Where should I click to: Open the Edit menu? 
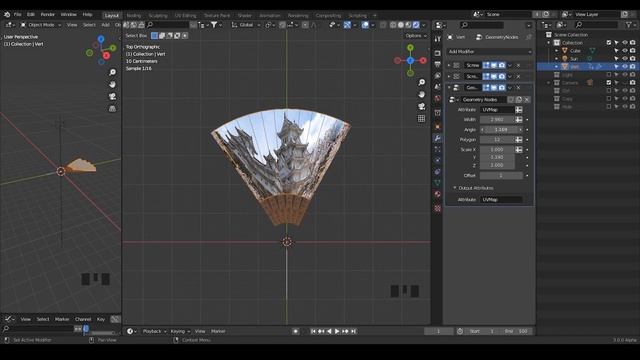point(31,14)
